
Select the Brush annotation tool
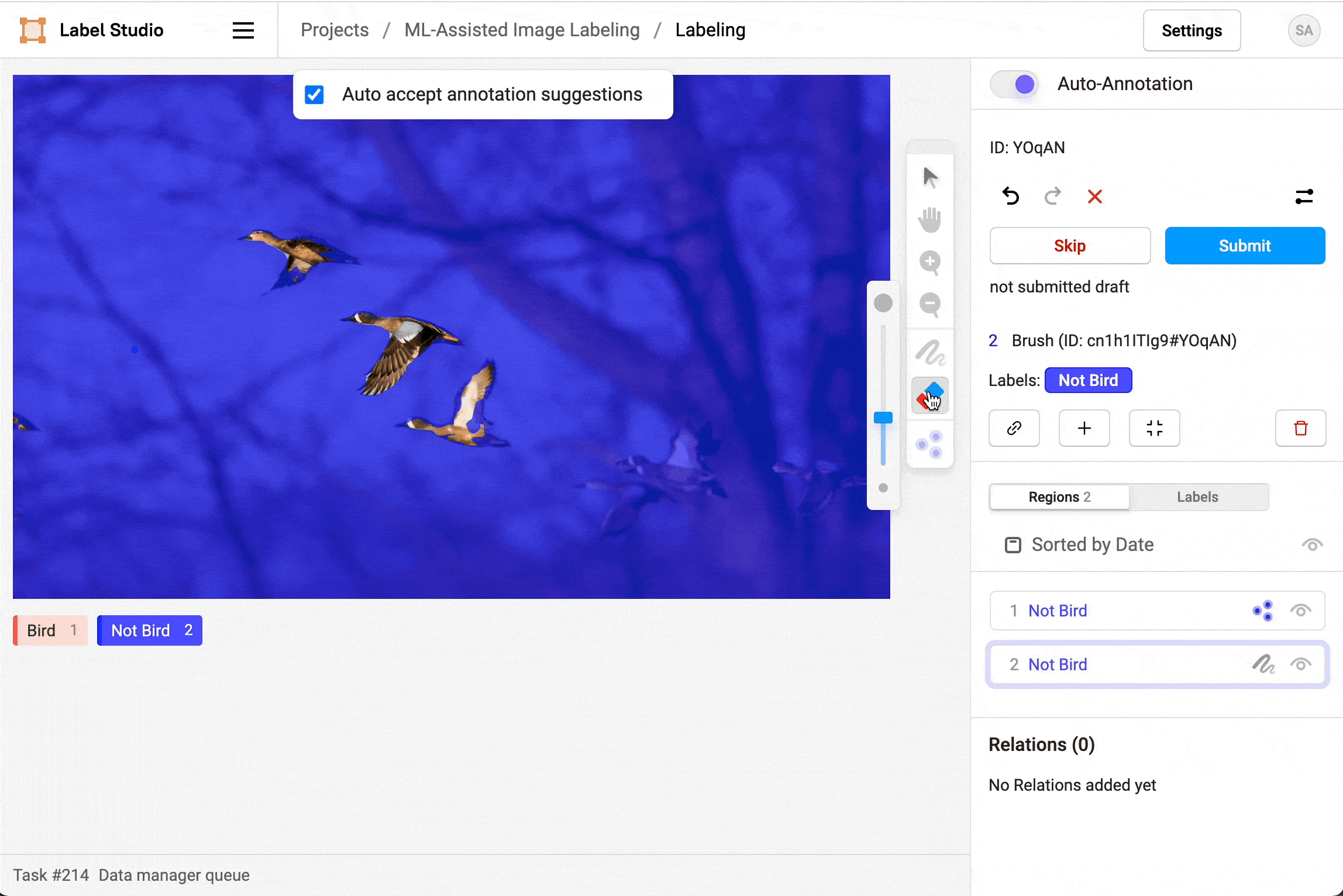point(929,352)
